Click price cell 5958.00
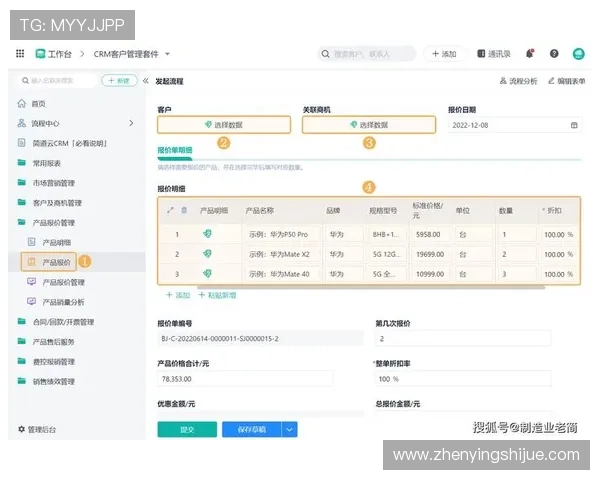The height and width of the screenshot is (480, 600). point(430,234)
